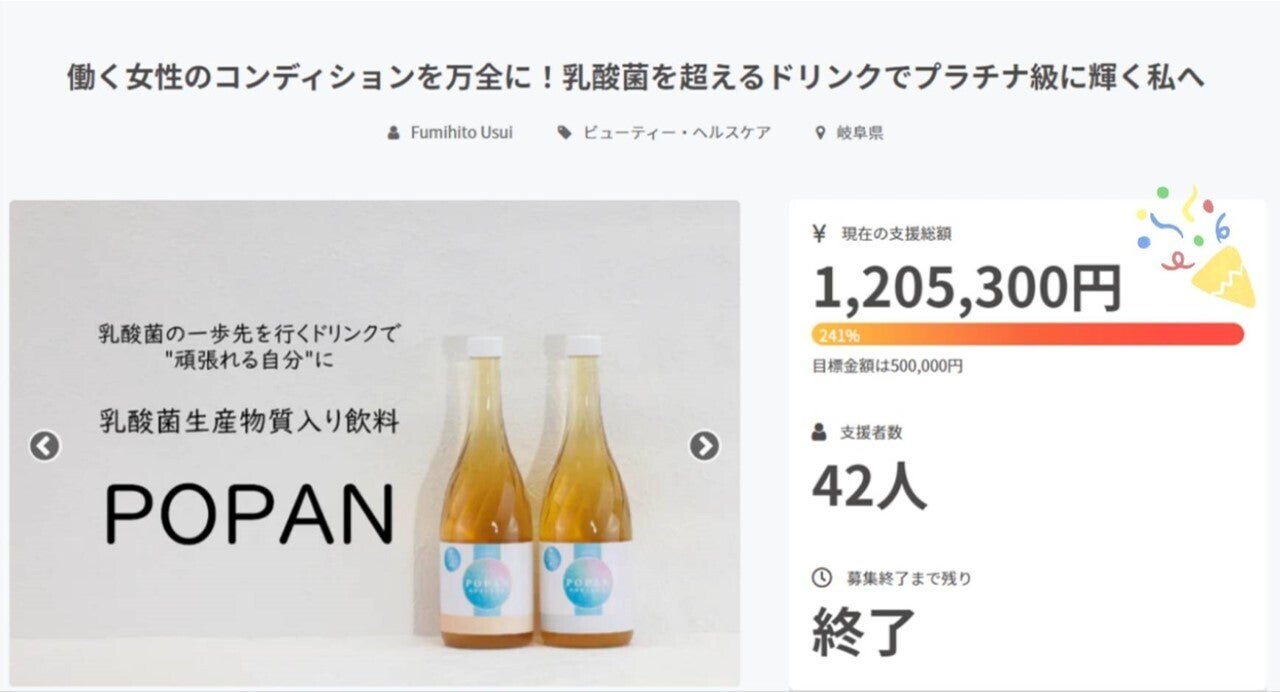Screen dimensions: 1280x692
Task: Click the 241% funding progress bar
Action: click(x=1028, y=334)
